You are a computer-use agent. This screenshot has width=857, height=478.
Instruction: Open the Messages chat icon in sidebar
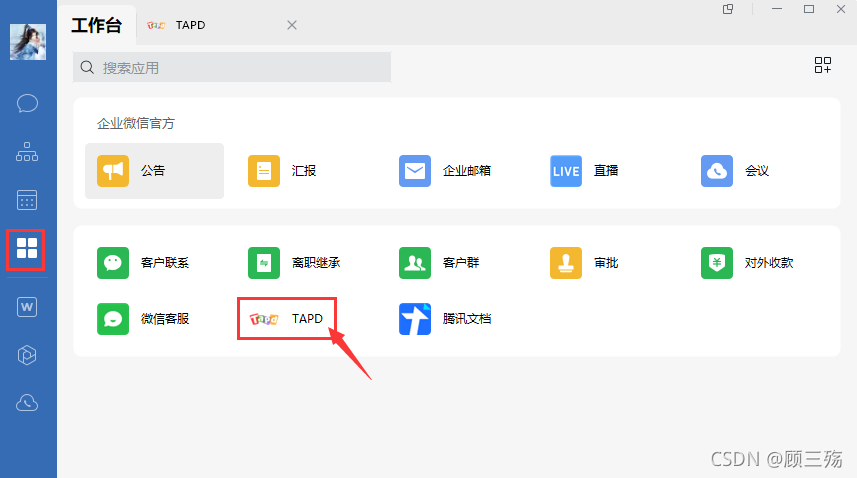tap(27, 103)
